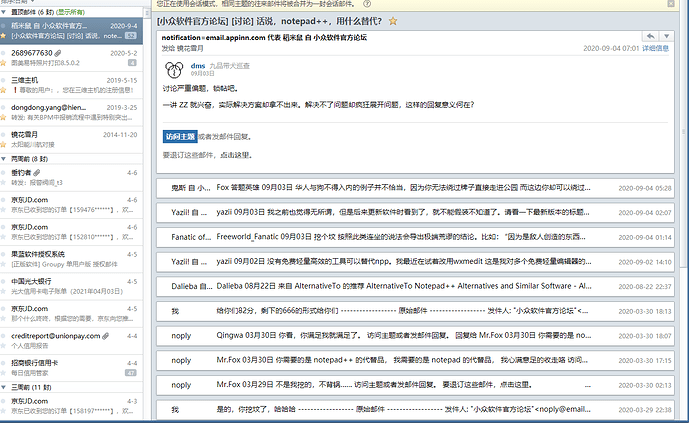Viewport: 689px width, 423px height.
Task: Toggle read status dot of 垂钓者 mail
Action: click(3, 173)
